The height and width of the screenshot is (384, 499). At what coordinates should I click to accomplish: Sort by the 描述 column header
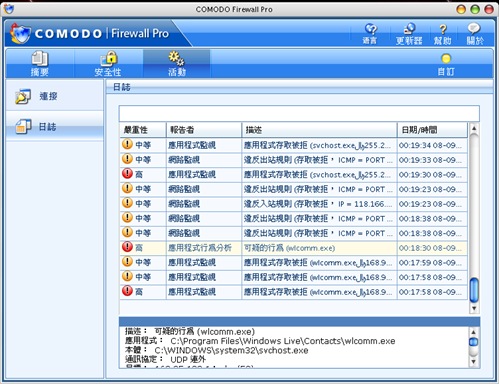(319, 130)
